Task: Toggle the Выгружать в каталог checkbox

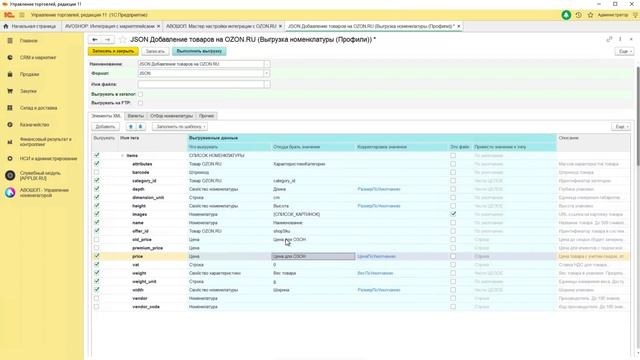Action: [x=140, y=94]
